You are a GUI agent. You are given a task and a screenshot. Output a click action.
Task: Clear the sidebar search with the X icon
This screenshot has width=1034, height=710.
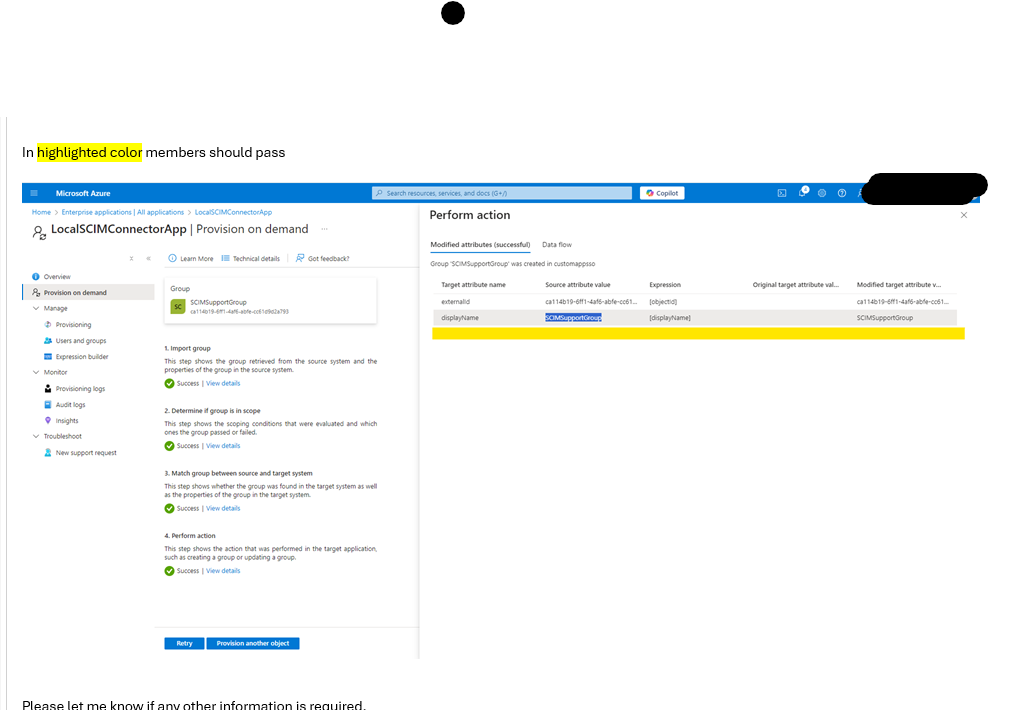pyautogui.click(x=131, y=258)
